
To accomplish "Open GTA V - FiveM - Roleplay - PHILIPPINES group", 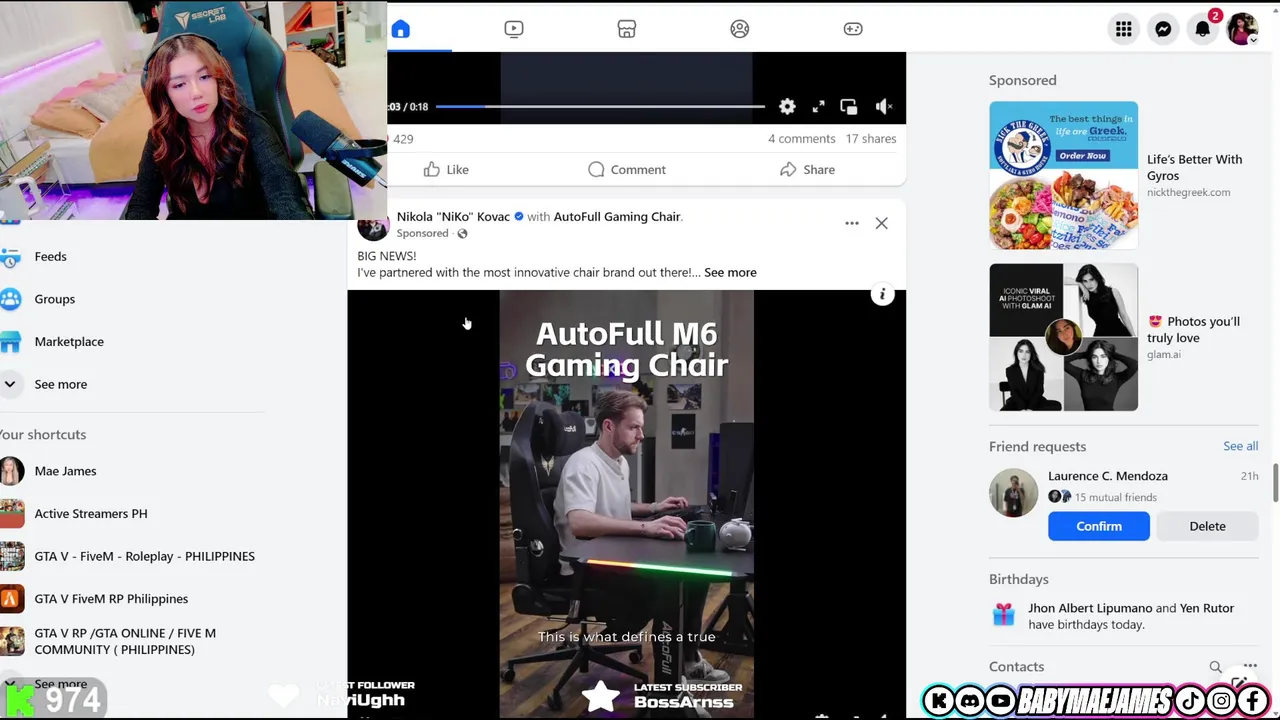I will [144, 556].
